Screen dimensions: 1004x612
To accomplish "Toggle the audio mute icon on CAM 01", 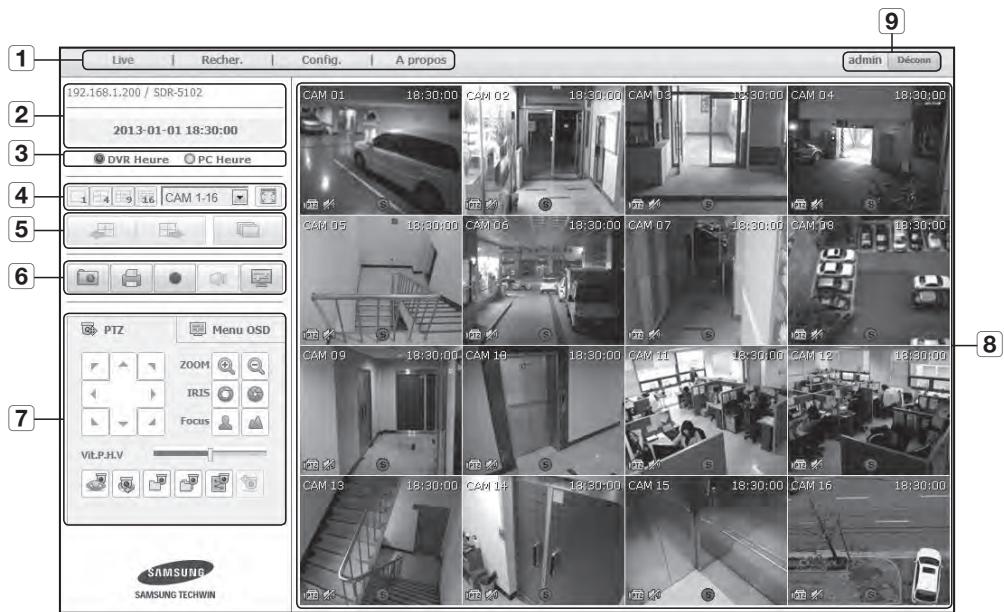I will [x=328, y=205].
